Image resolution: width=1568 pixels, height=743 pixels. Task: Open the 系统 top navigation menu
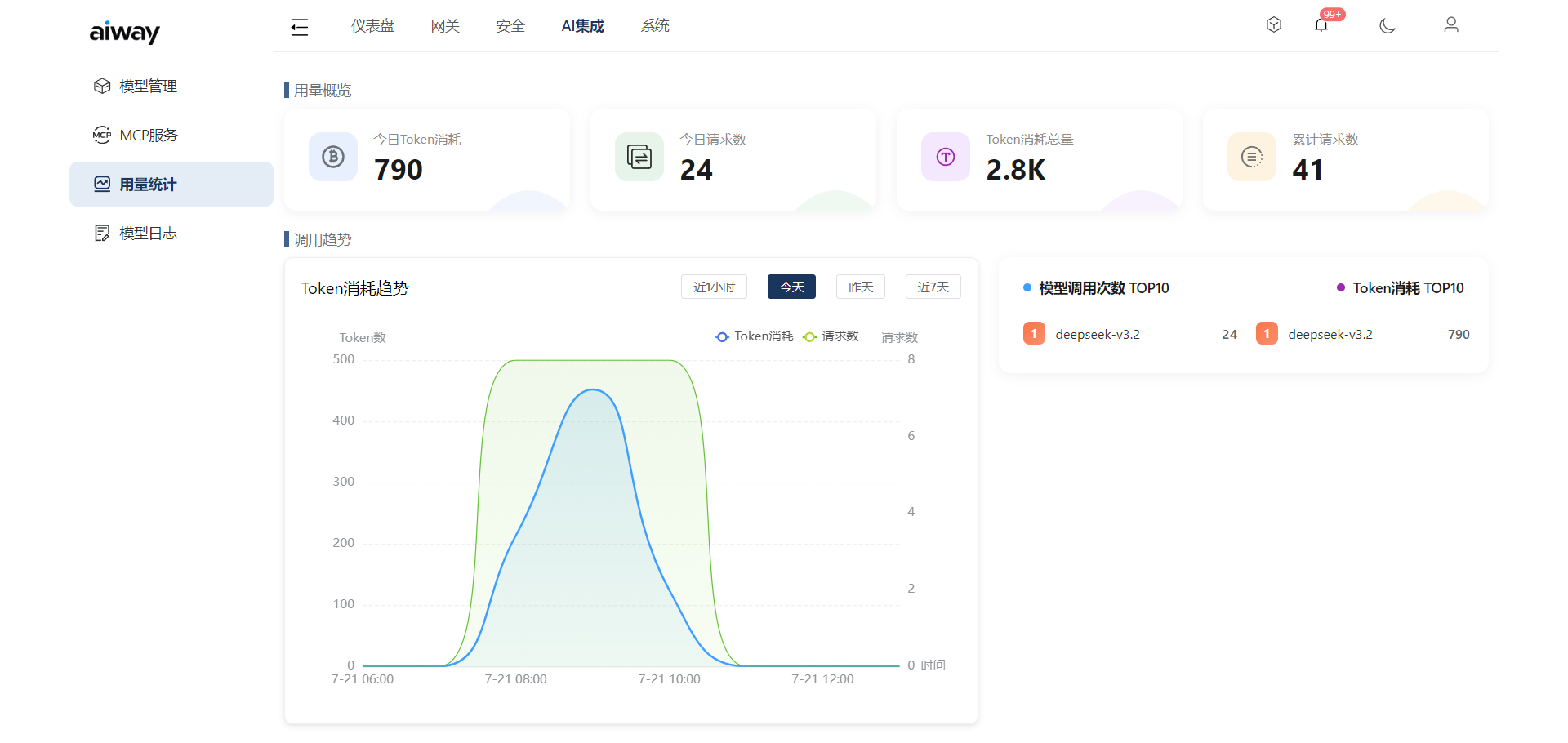[655, 26]
